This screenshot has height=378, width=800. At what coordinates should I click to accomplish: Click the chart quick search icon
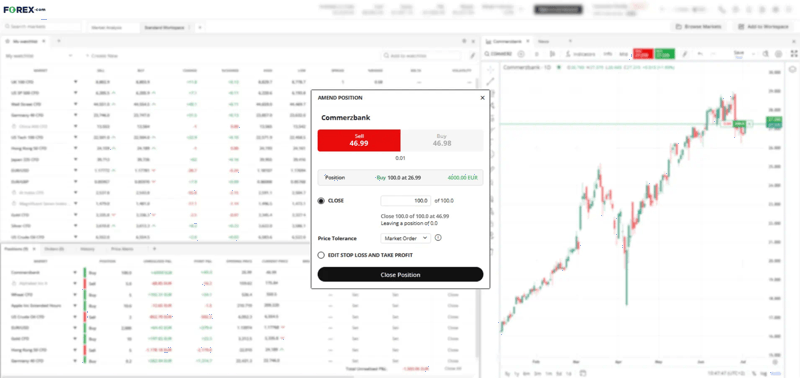[x=766, y=54]
